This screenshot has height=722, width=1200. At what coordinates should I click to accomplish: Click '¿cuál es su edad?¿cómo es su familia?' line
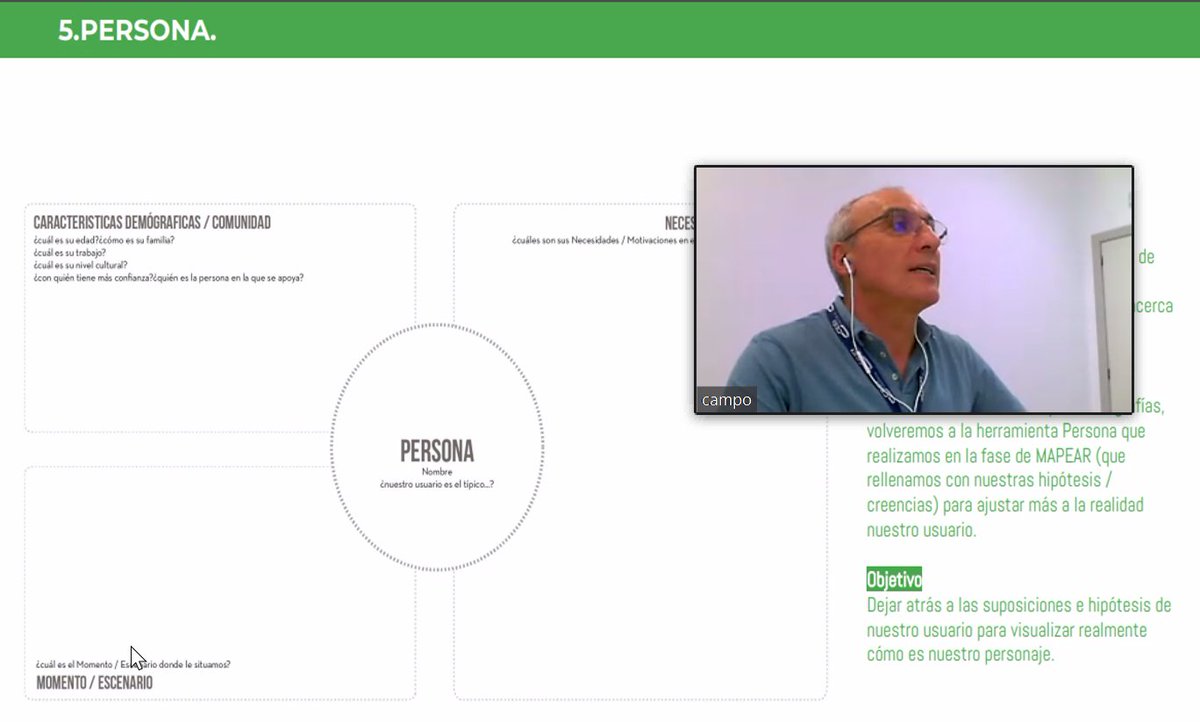point(104,241)
